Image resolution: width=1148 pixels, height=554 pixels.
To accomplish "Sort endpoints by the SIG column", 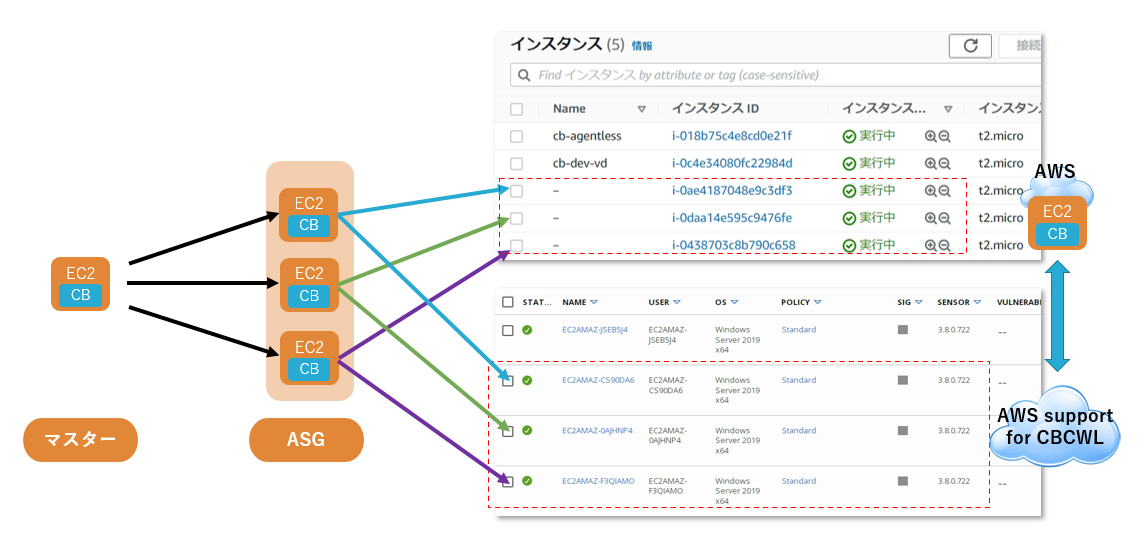I will 918,302.
